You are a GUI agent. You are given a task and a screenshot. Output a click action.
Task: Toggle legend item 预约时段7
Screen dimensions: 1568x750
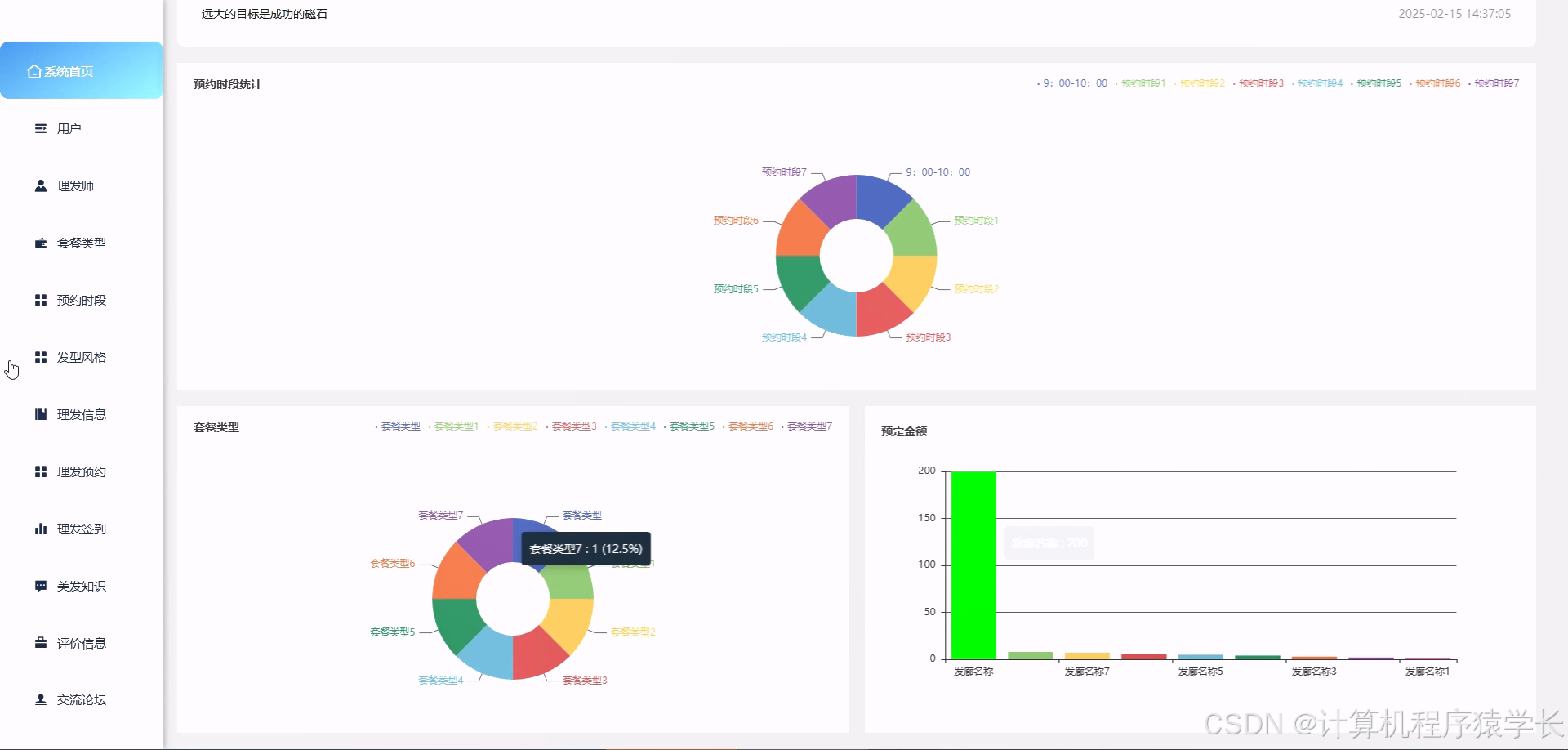tap(1494, 83)
